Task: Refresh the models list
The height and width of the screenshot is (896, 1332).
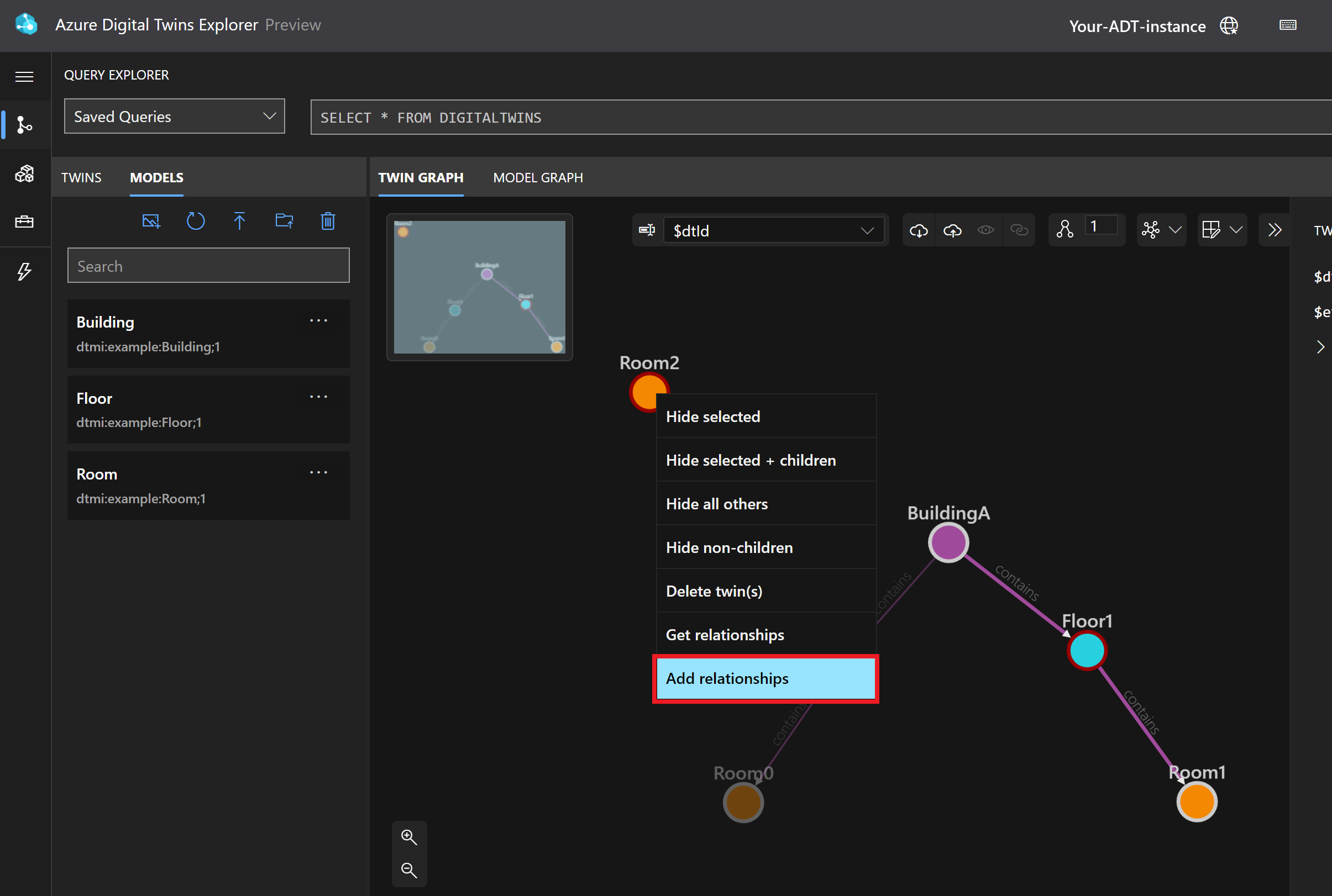Action: click(x=196, y=221)
